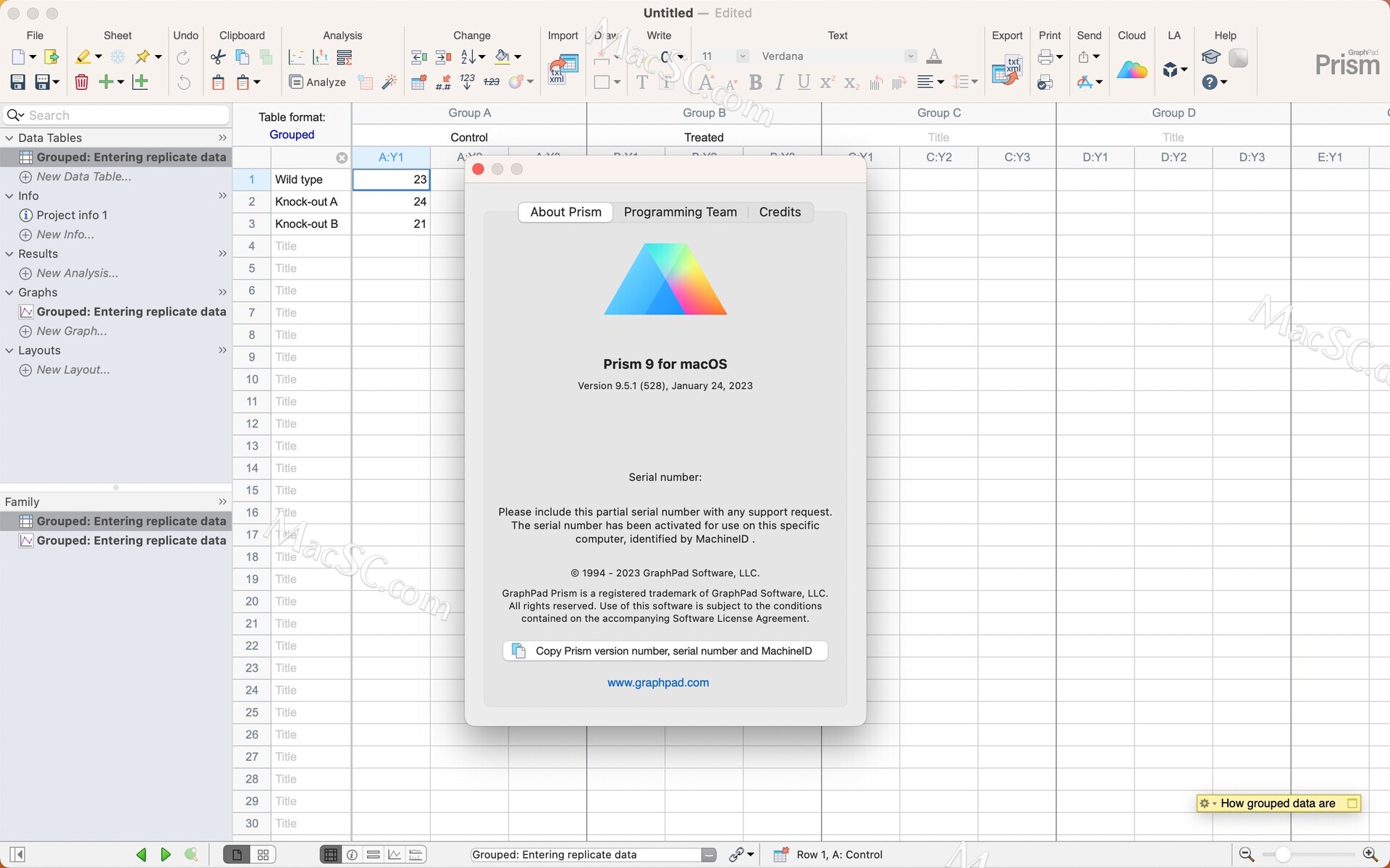
Task: Click the import file arrow icon
Action: (x=51, y=56)
